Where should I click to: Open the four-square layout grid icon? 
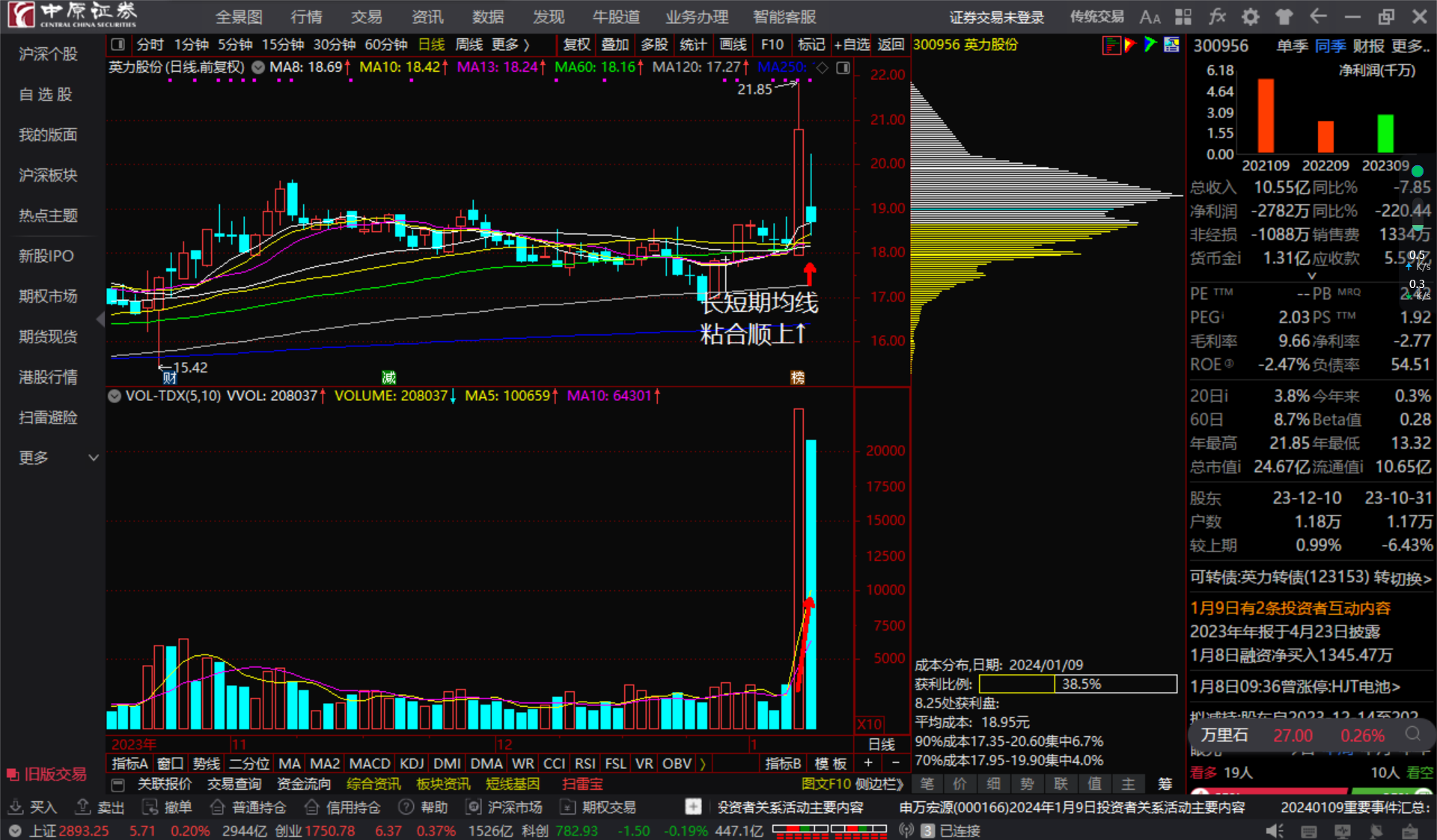click(1183, 16)
